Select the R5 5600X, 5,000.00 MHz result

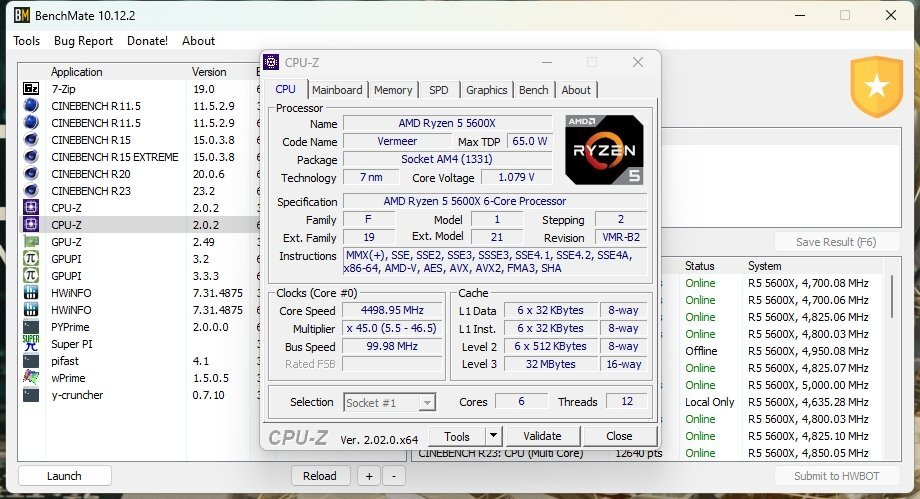coord(808,385)
